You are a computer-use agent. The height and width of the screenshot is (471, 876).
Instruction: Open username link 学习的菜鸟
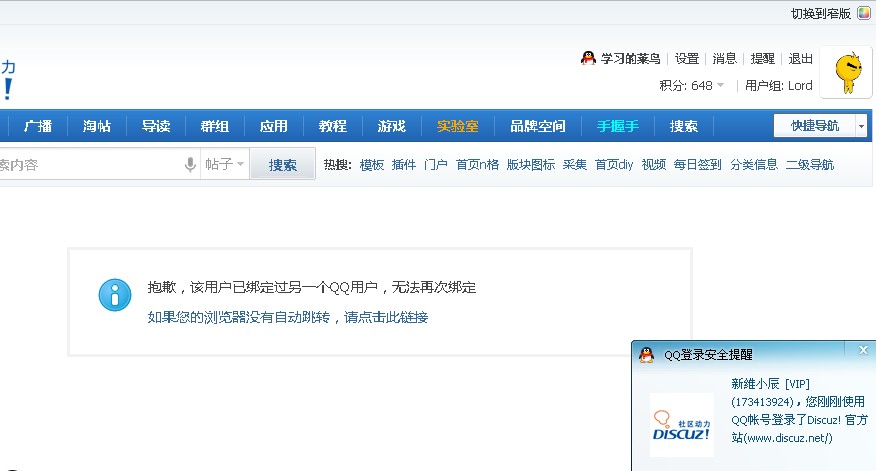tap(630, 59)
